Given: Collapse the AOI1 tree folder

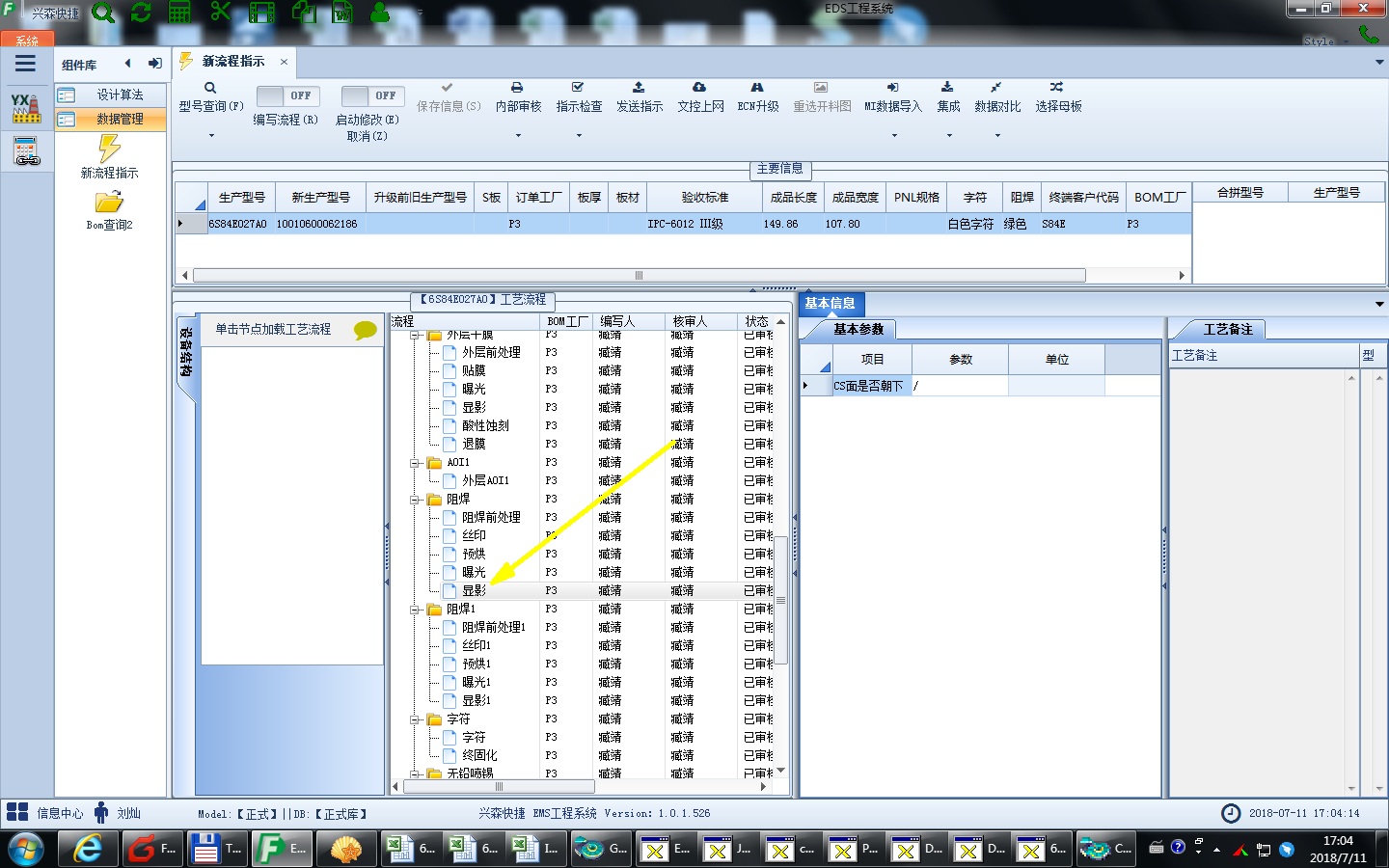Looking at the screenshot, I should (x=416, y=463).
